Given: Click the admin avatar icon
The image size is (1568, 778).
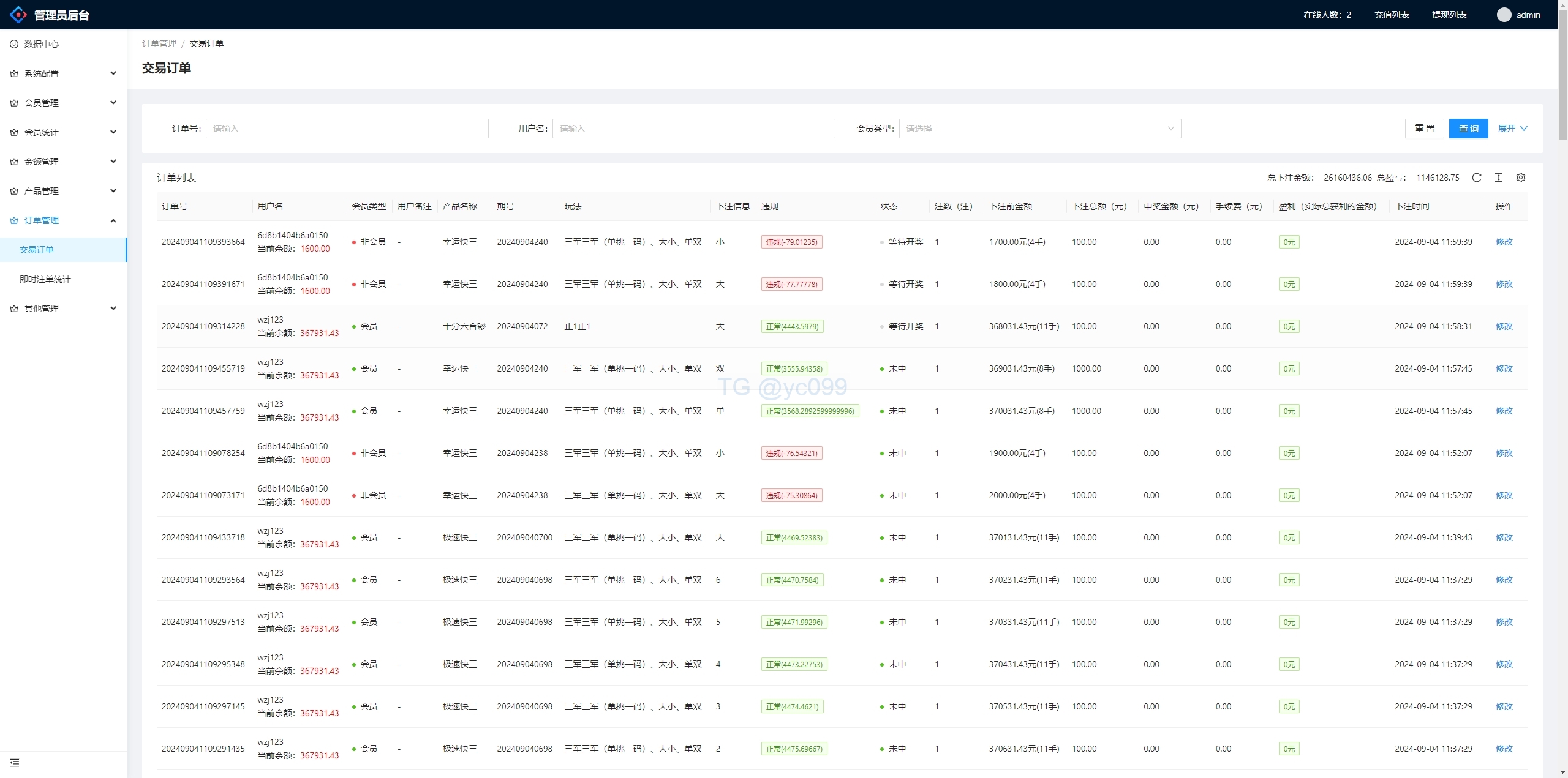Looking at the screenshot, I should coord(1504,15).
